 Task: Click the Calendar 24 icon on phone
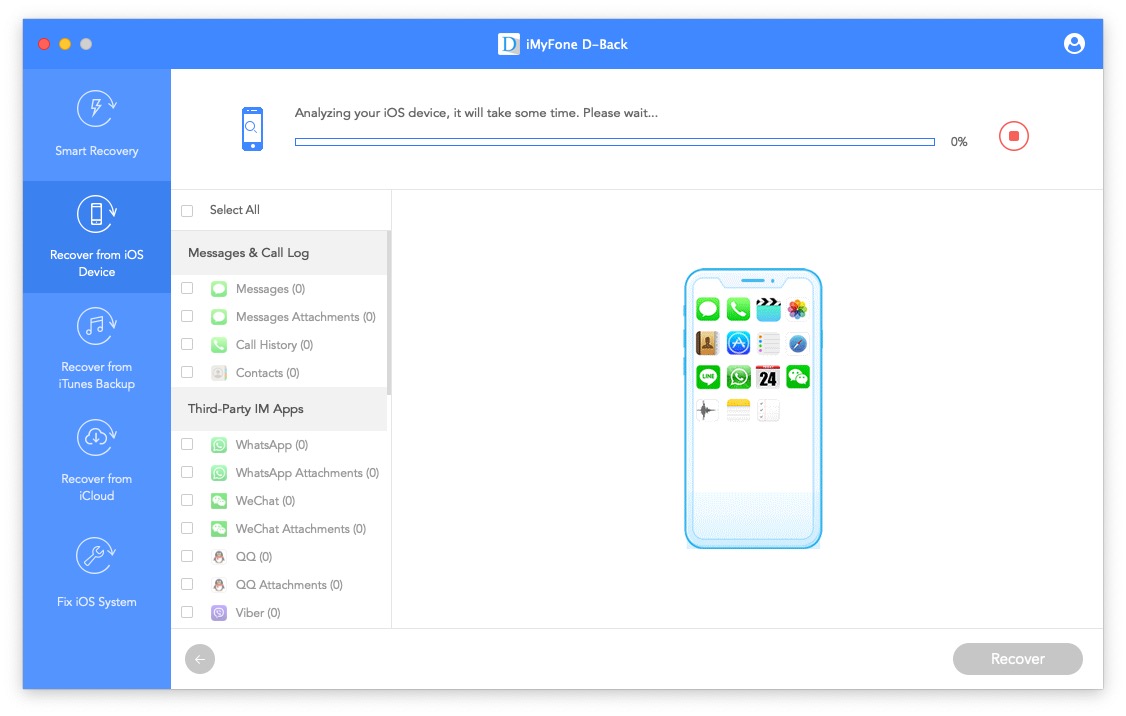(768, 377)
